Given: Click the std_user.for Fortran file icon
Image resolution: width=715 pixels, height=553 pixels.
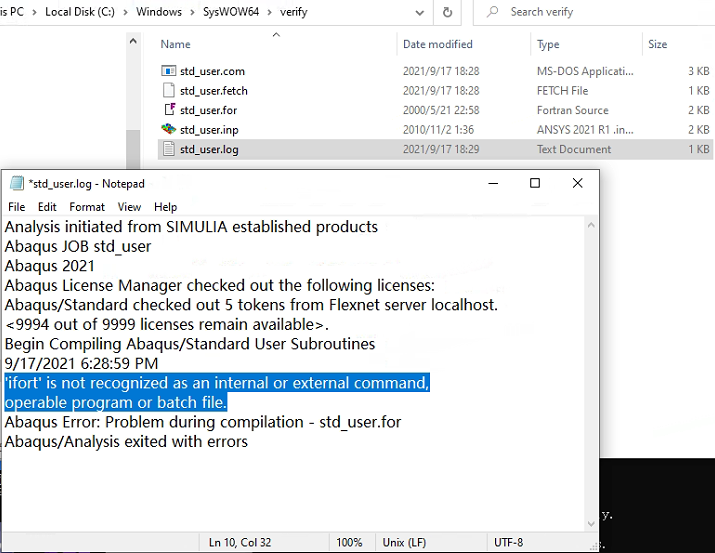Looking at the screenshot, I should 169,109.
